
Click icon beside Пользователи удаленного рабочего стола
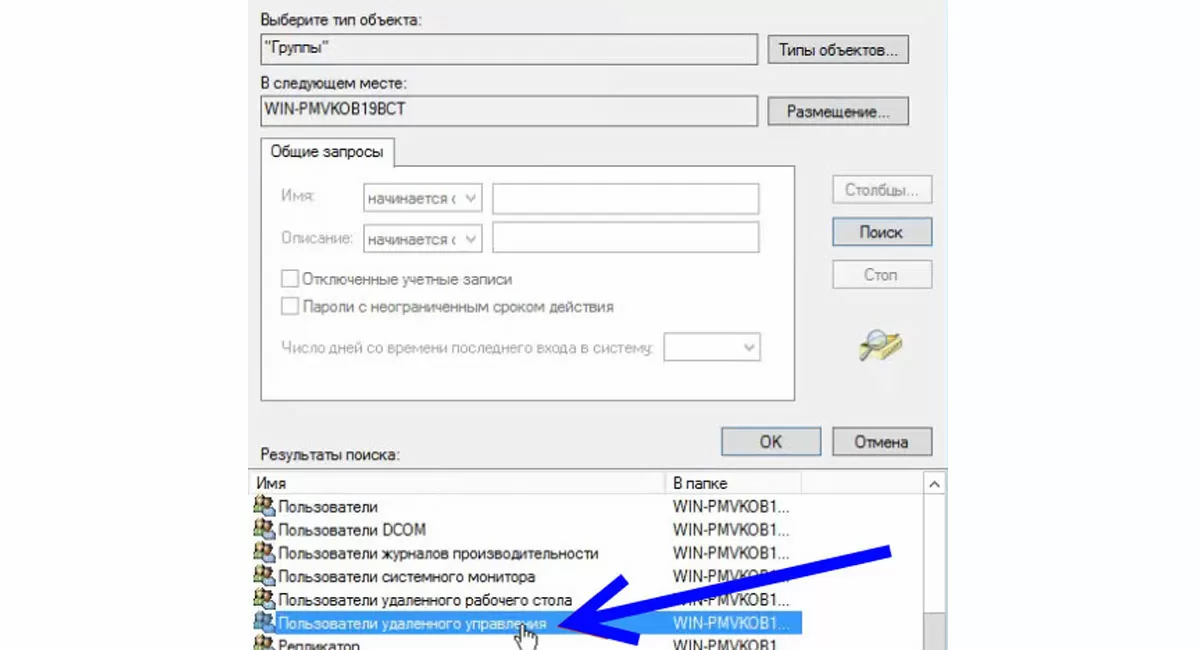[x=264, y=600]
